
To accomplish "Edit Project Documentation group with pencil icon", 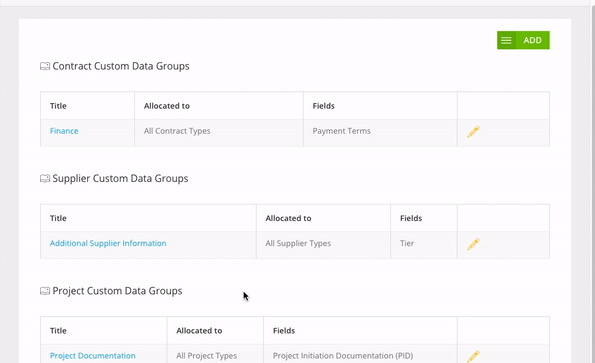I will [473, 356].
